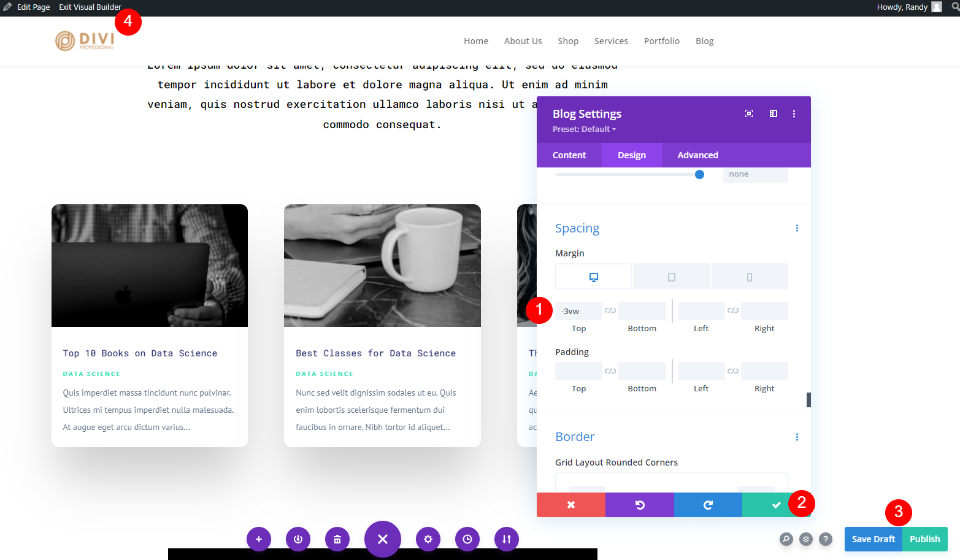Add new item from builder toolbar plus
The height and width of the screenshot is (560, 960).
pos(259,539)
